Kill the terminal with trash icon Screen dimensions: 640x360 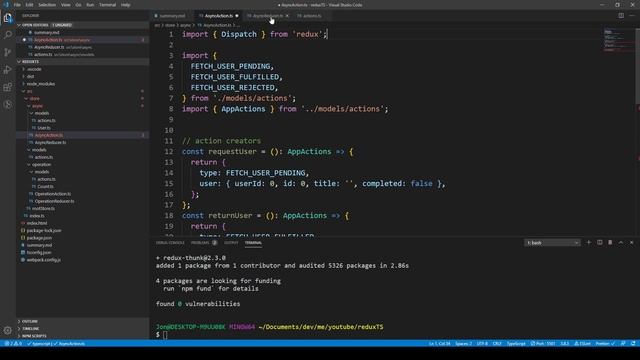(x=610, y=242)
